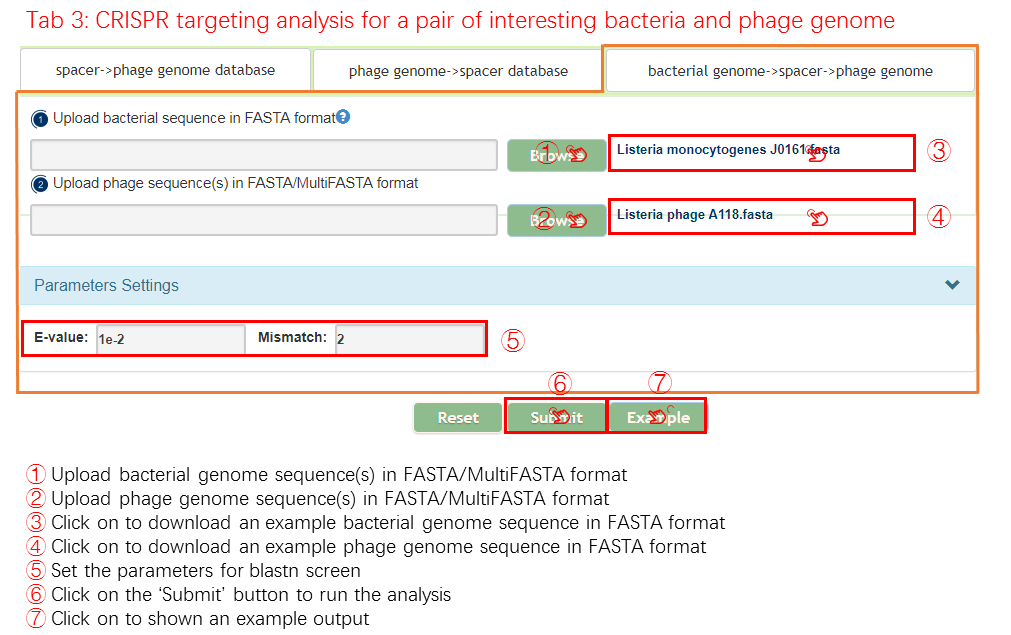The height and width of the screenshot is (635, 1011).
Task: Focus the E-value input box
Action: tap(168, 339)
